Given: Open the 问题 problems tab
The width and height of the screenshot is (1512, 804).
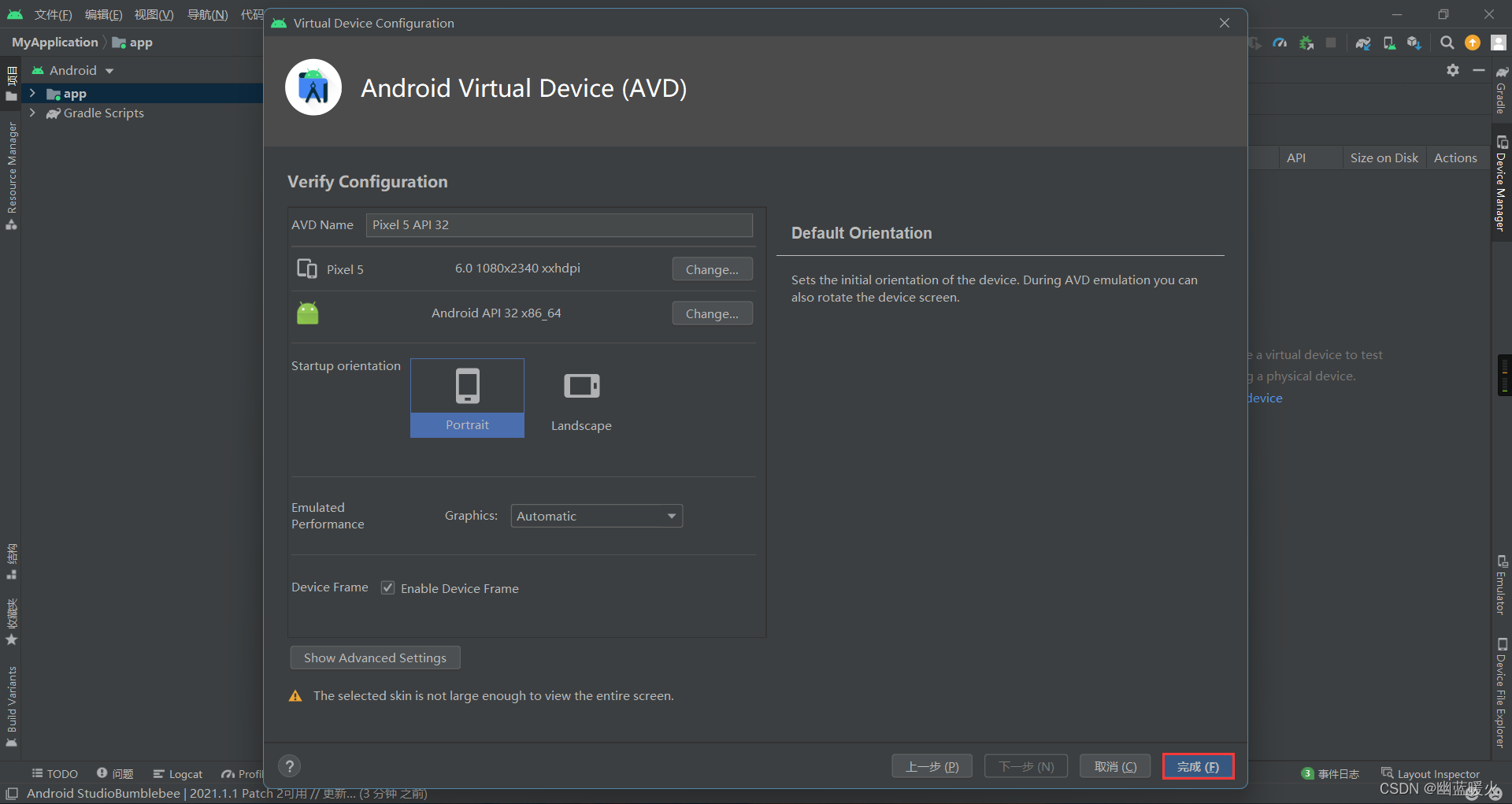Looking at the screenshot, I should [115, 773].
